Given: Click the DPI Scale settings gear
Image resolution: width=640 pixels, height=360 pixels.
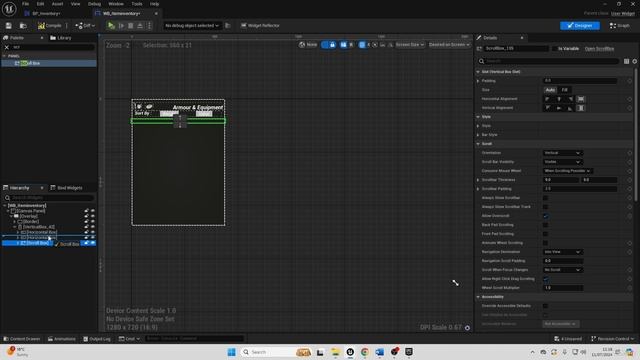Looking at the screenshot, I should (467, 328).
